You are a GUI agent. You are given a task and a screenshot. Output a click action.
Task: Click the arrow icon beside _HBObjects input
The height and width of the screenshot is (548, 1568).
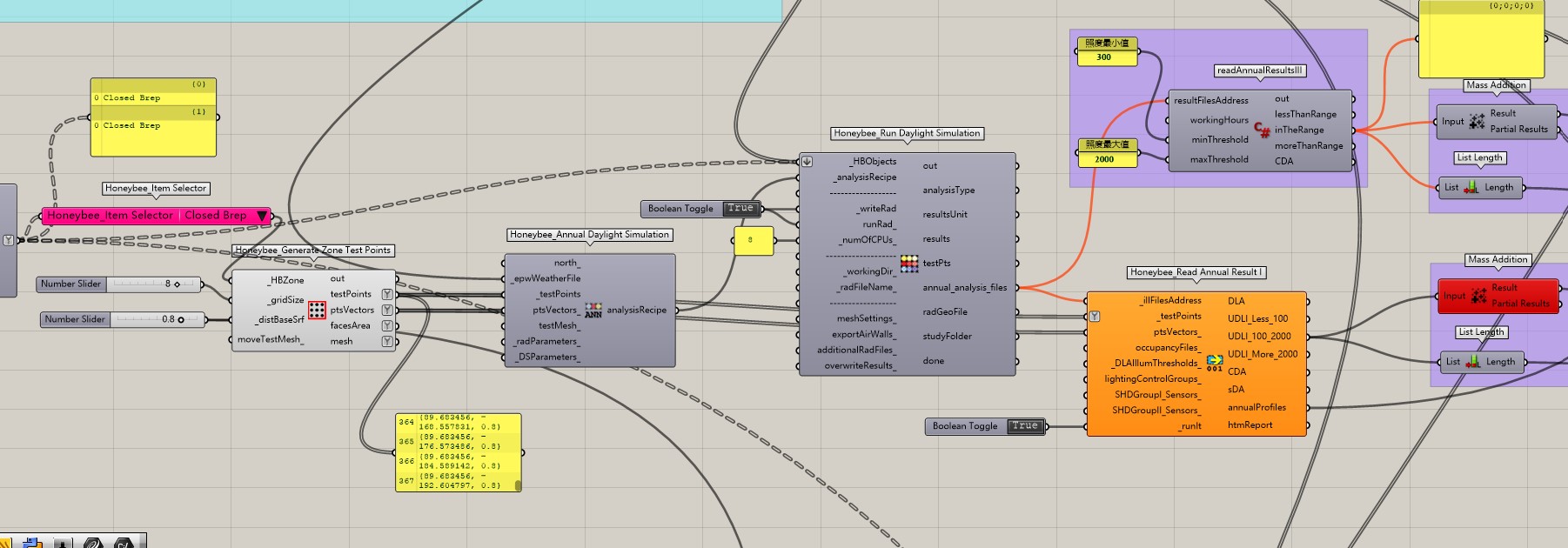tap(807, 161)
